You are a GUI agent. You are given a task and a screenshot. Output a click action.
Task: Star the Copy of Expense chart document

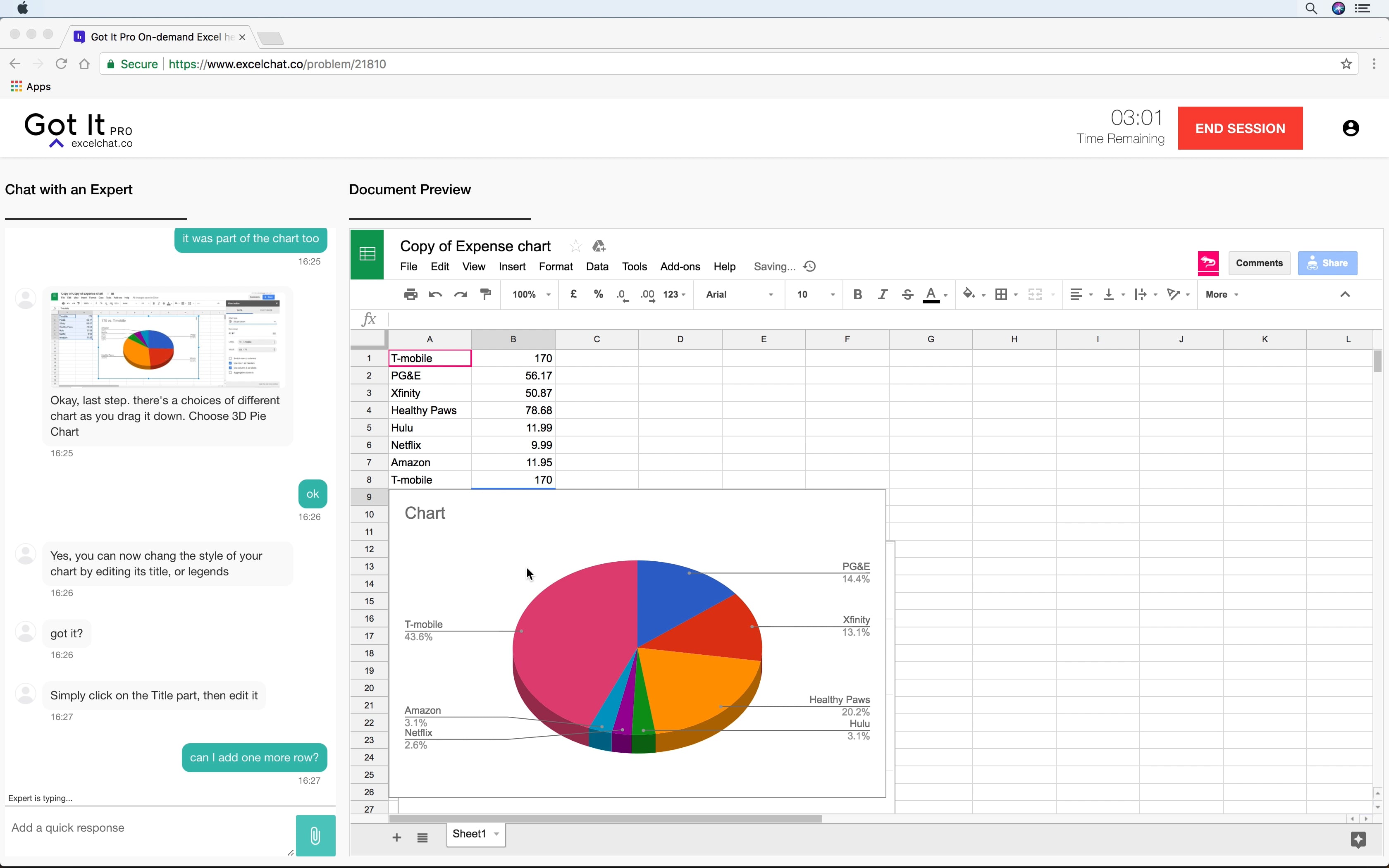575,246
